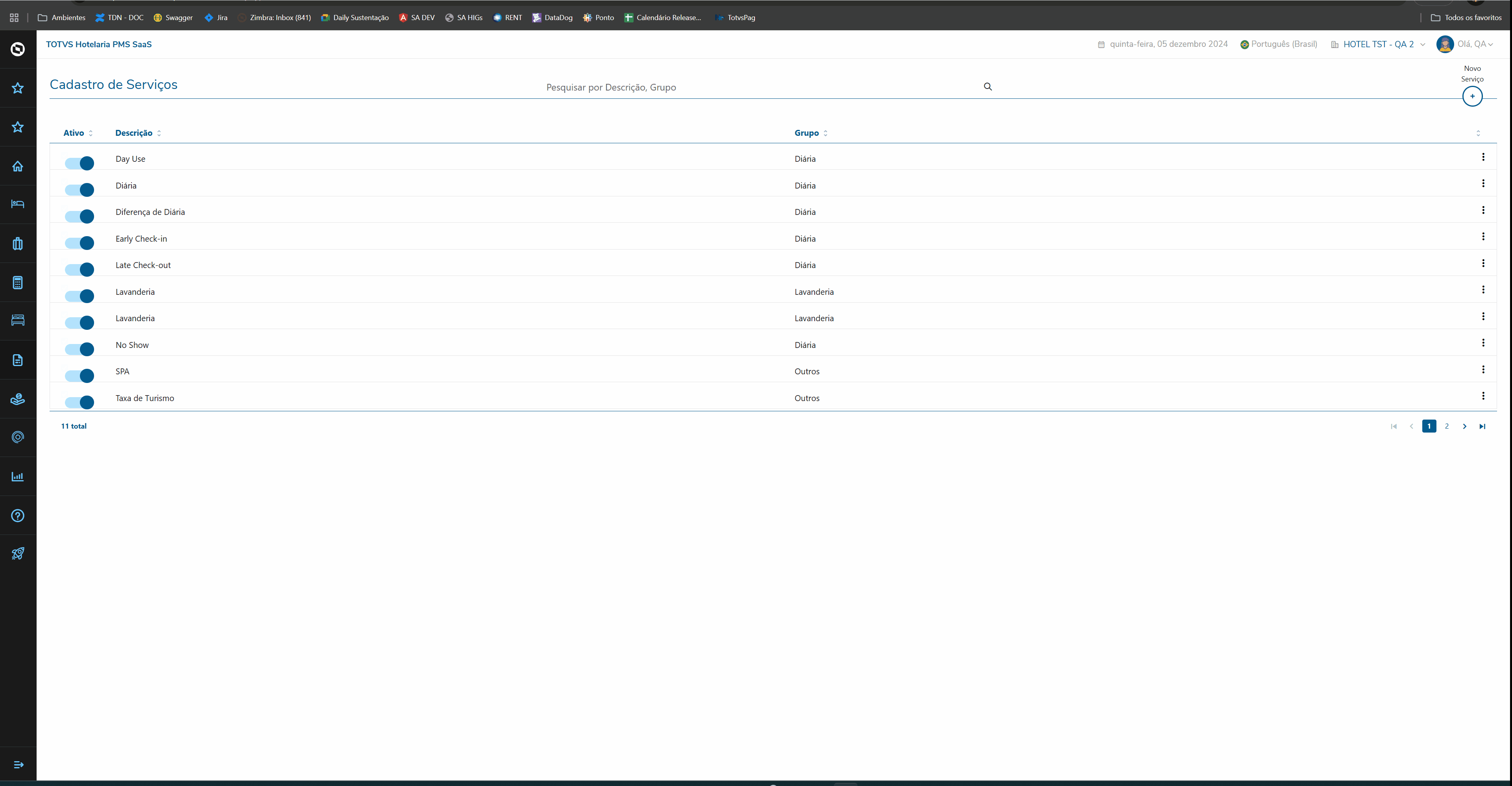Open the reports bar chart icon
The image size is (1512, 786).
pyautogui.click(x=18, y=477)
